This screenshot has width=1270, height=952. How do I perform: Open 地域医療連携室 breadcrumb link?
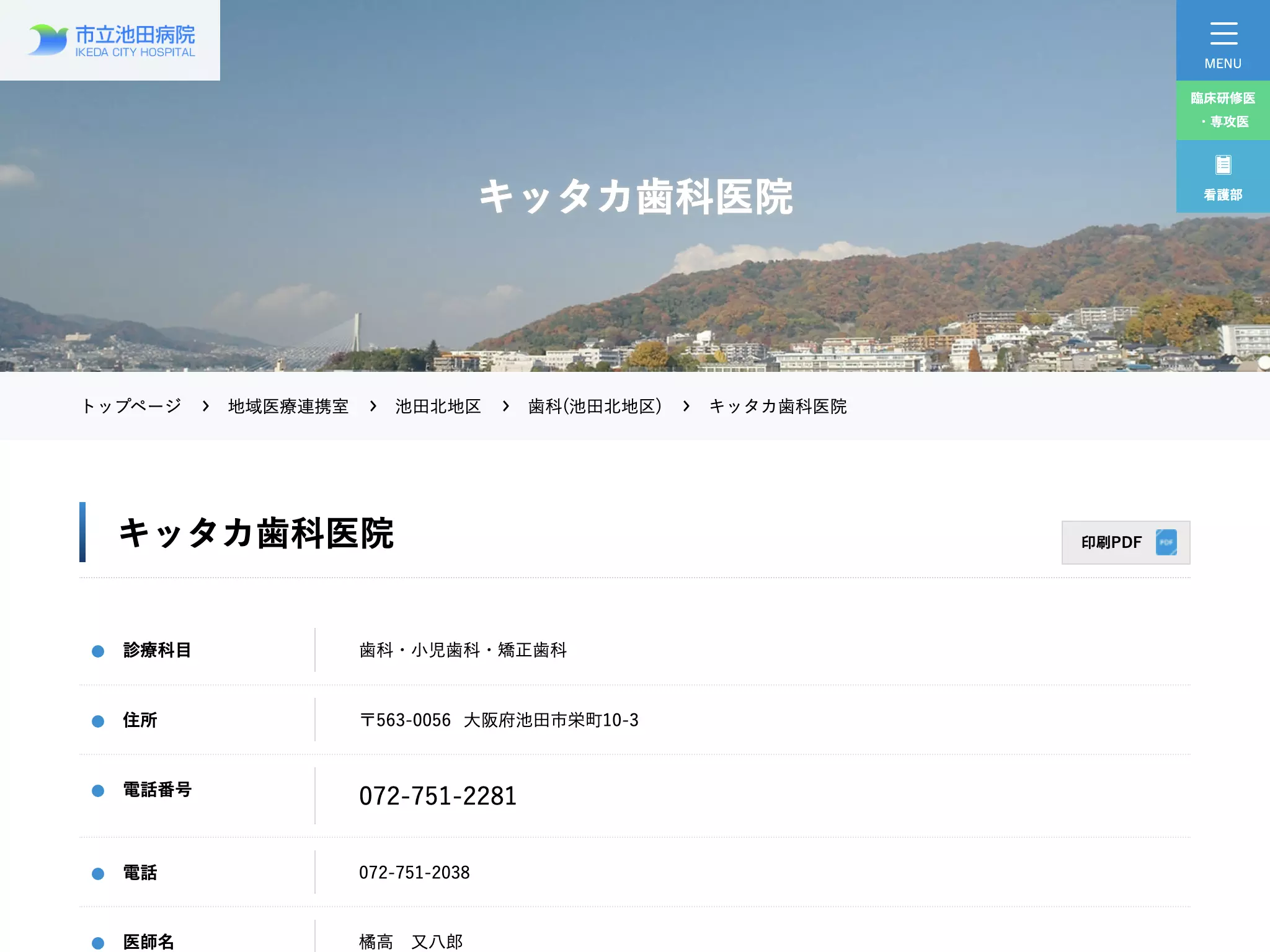pos(288,406)
